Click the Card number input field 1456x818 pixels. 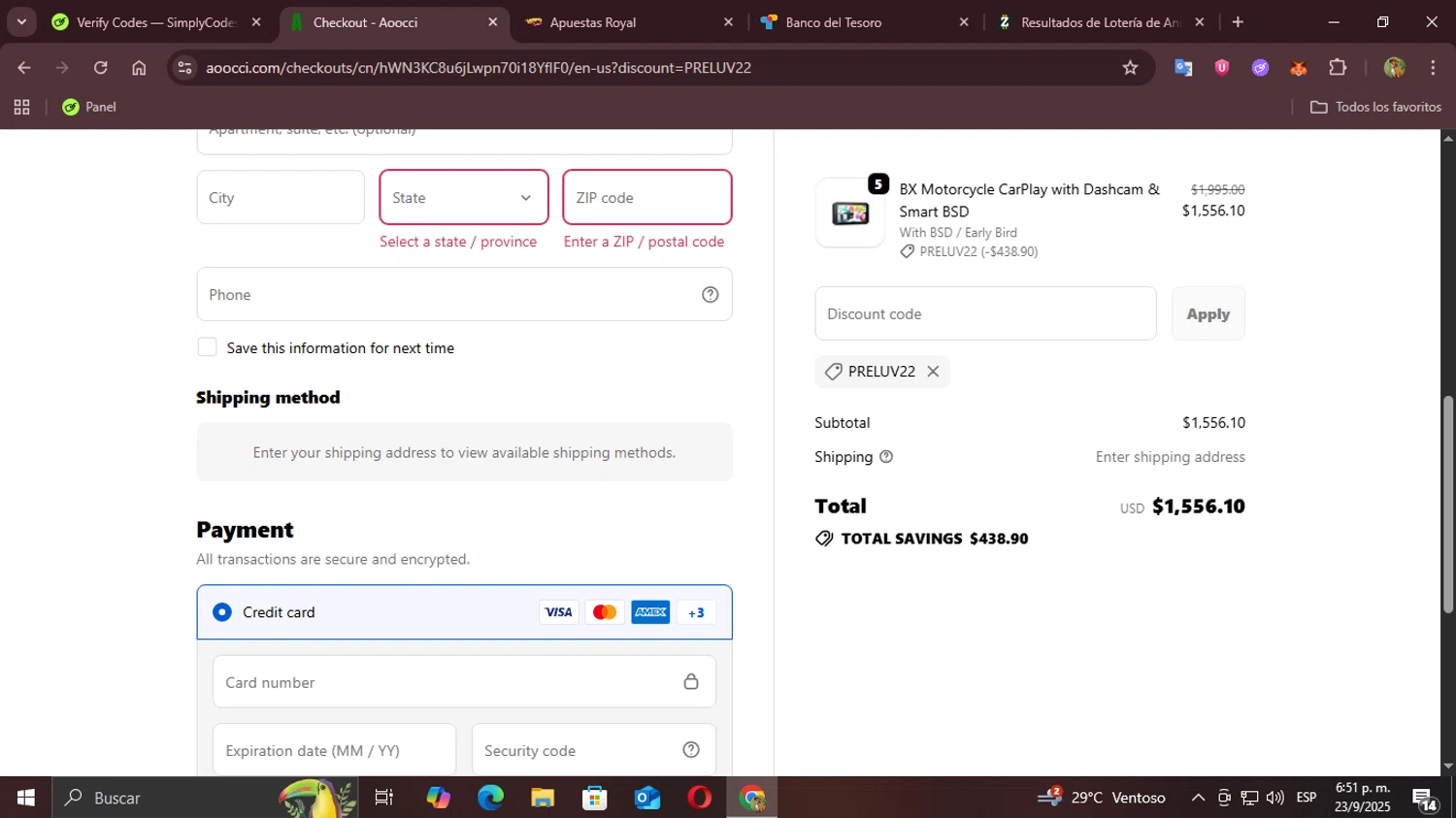[464, 681]
